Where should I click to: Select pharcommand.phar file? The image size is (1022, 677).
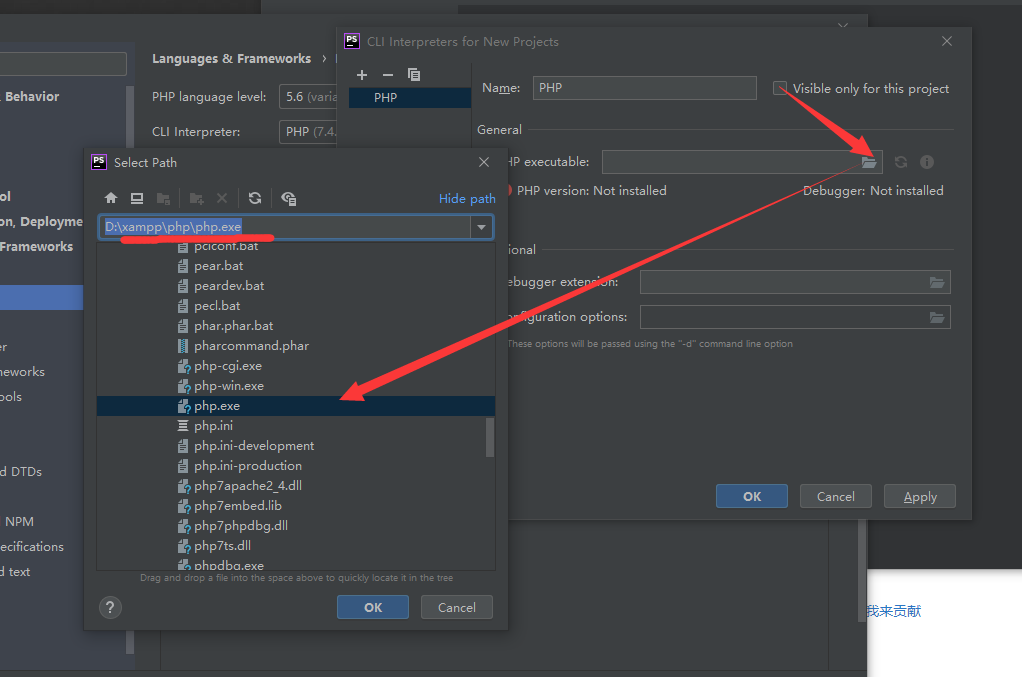pos(251,346)
